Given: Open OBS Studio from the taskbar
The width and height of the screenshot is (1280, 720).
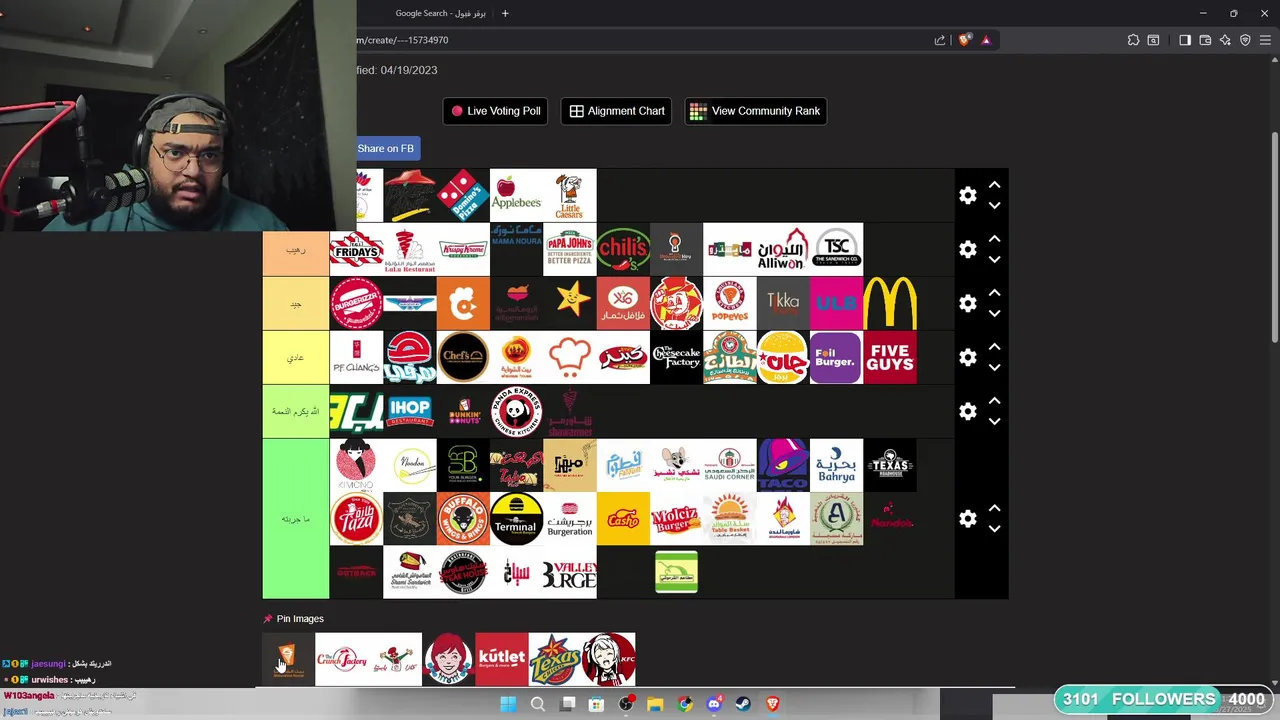Looking at the screenshot, I should pyautogui.click(x=626, y=704).
